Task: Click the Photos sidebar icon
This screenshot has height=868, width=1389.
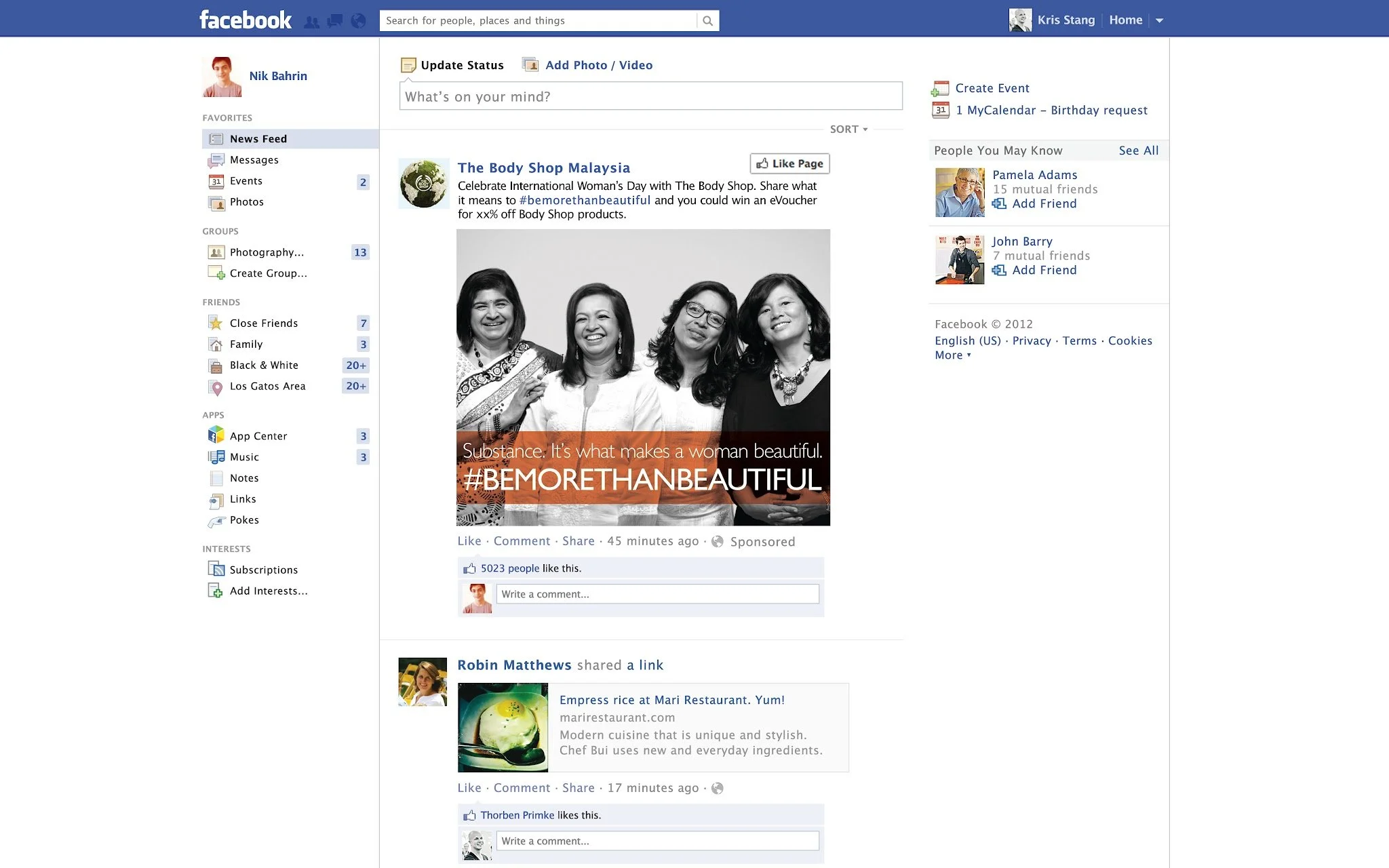Action: [216, 202]
